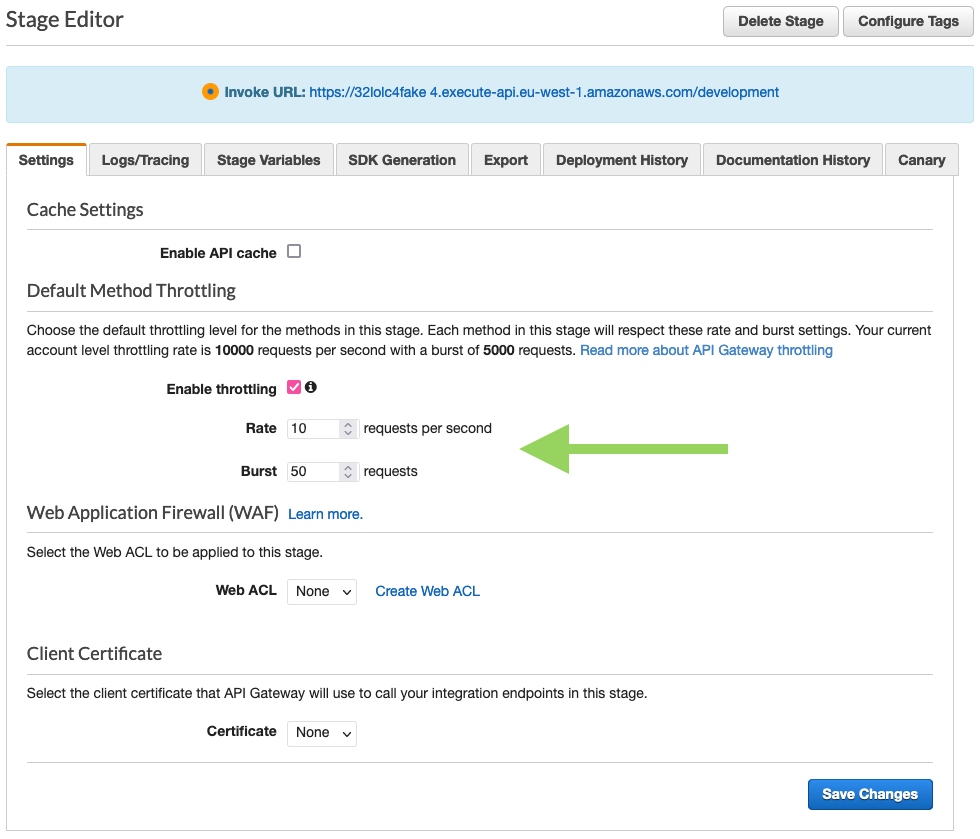Switch to the Logs/Tracing tab
Screen dimensions: 980x839
(x=144, y=159)
